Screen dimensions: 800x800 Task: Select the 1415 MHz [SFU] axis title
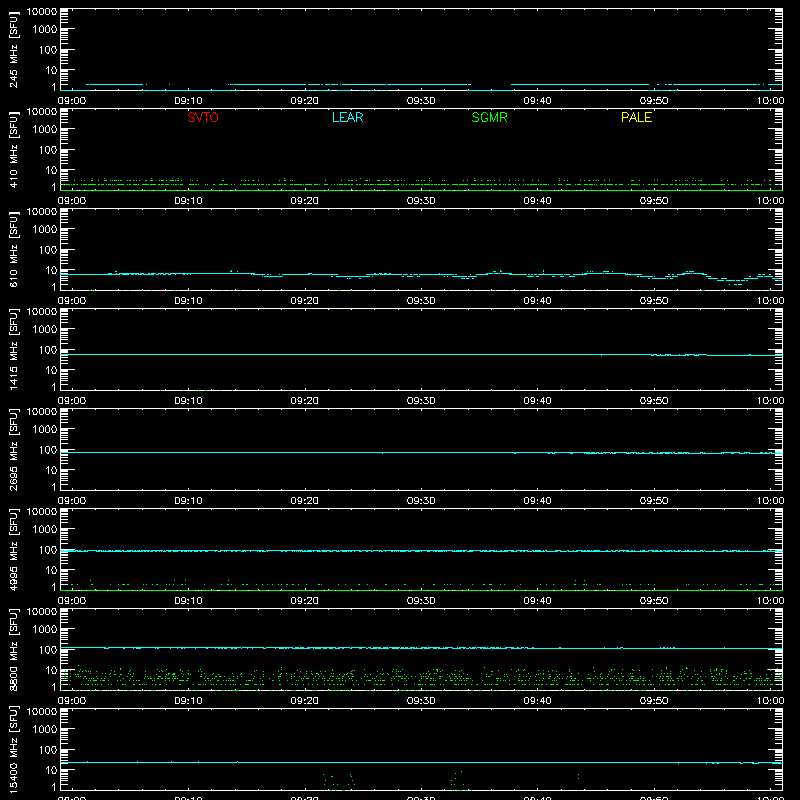point(13,350)
